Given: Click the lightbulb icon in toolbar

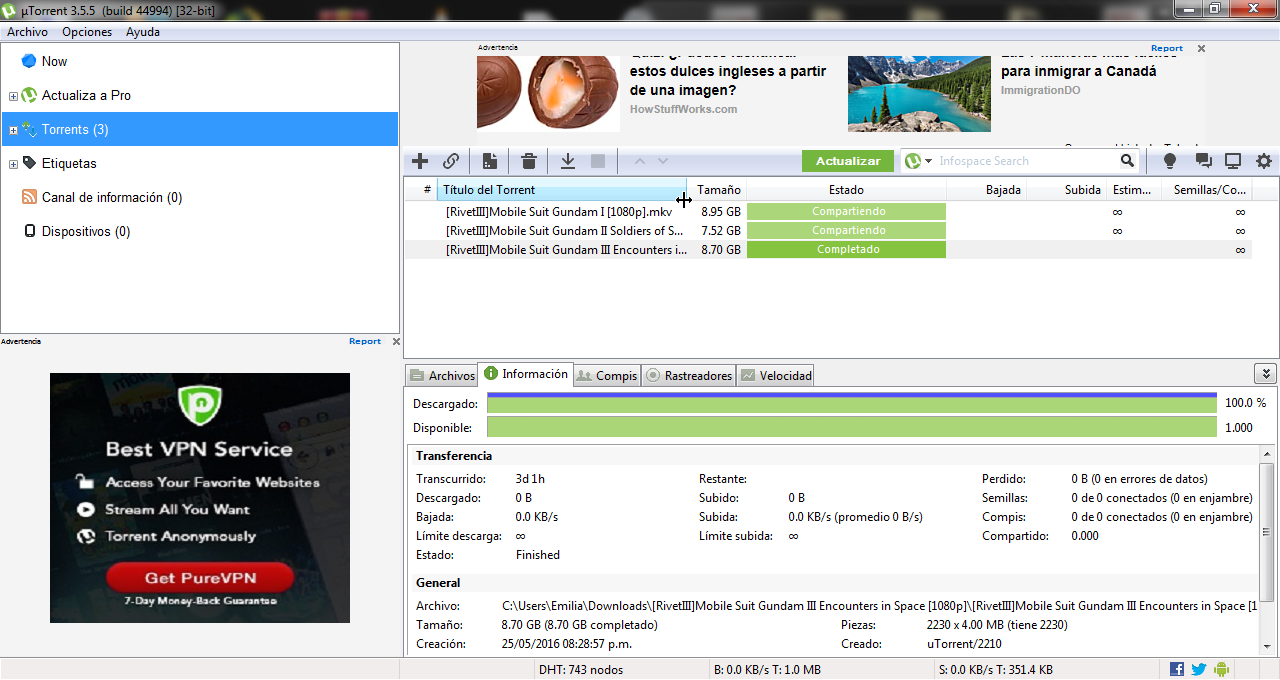Looking at the screenshot, I should [x=1169, y=161].
